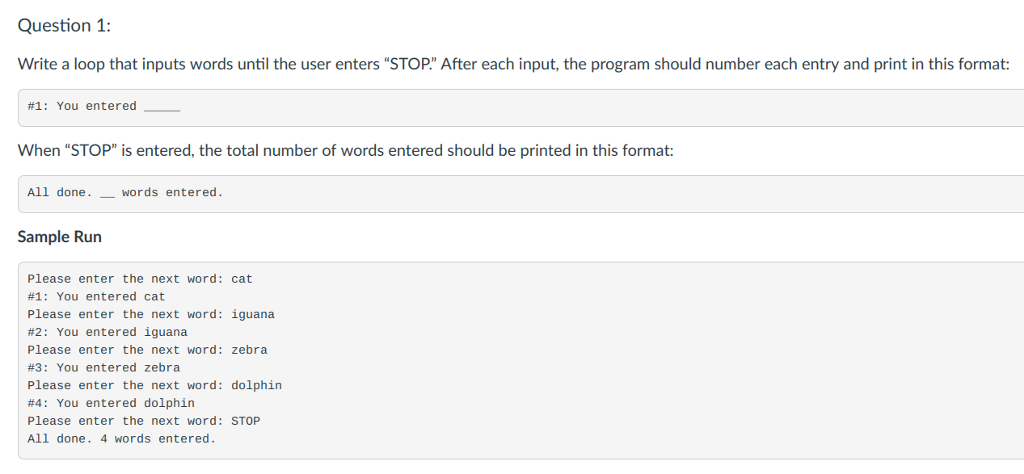Click the "#3: You entered zebra" line
The height and width of the screenshot is (474, 1024).
[x=103, y=368]
